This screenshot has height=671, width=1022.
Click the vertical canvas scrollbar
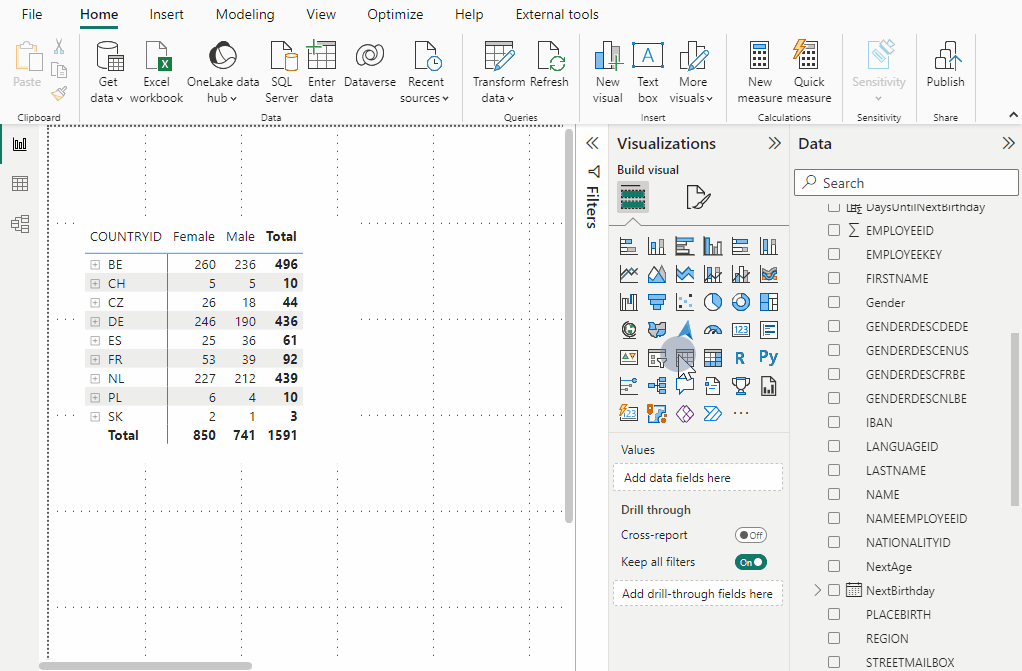pyautogui.click(x=569, y=326)
